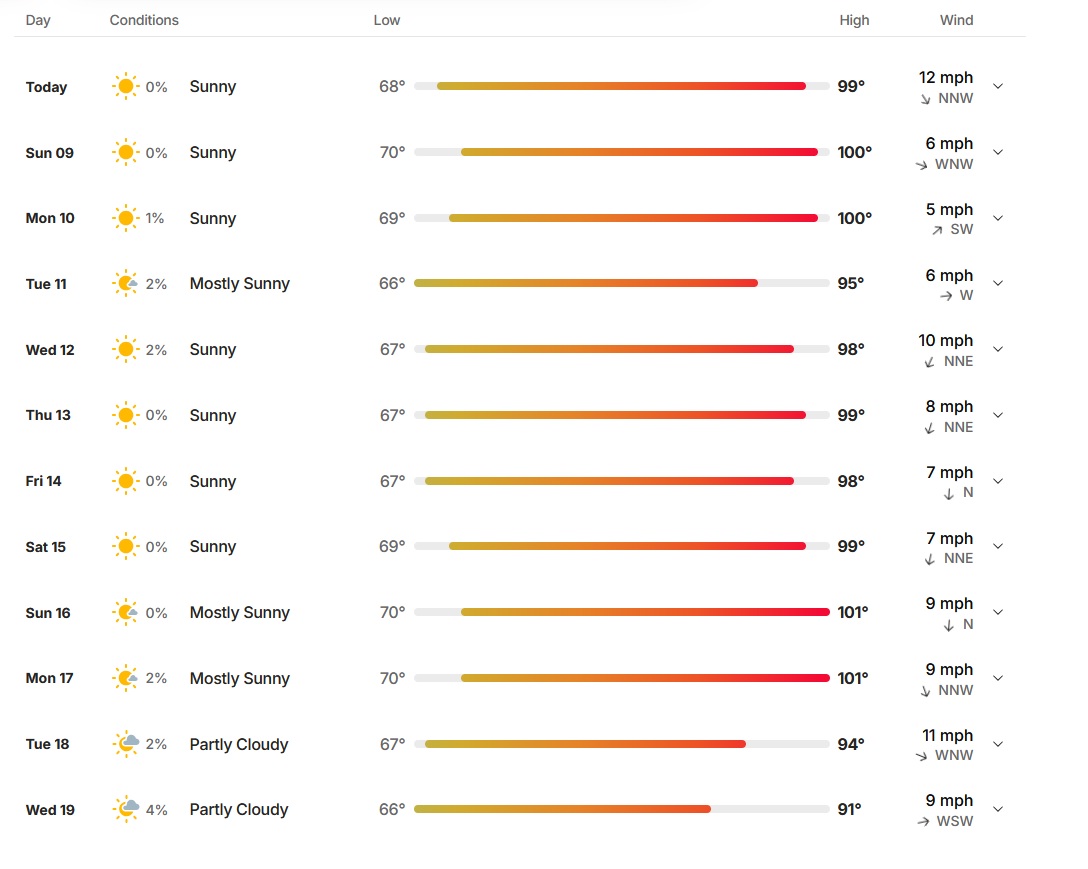Viewport: 1088px width, 869px height.
Task: Click the Conditions column header
Action: [144, 20]
